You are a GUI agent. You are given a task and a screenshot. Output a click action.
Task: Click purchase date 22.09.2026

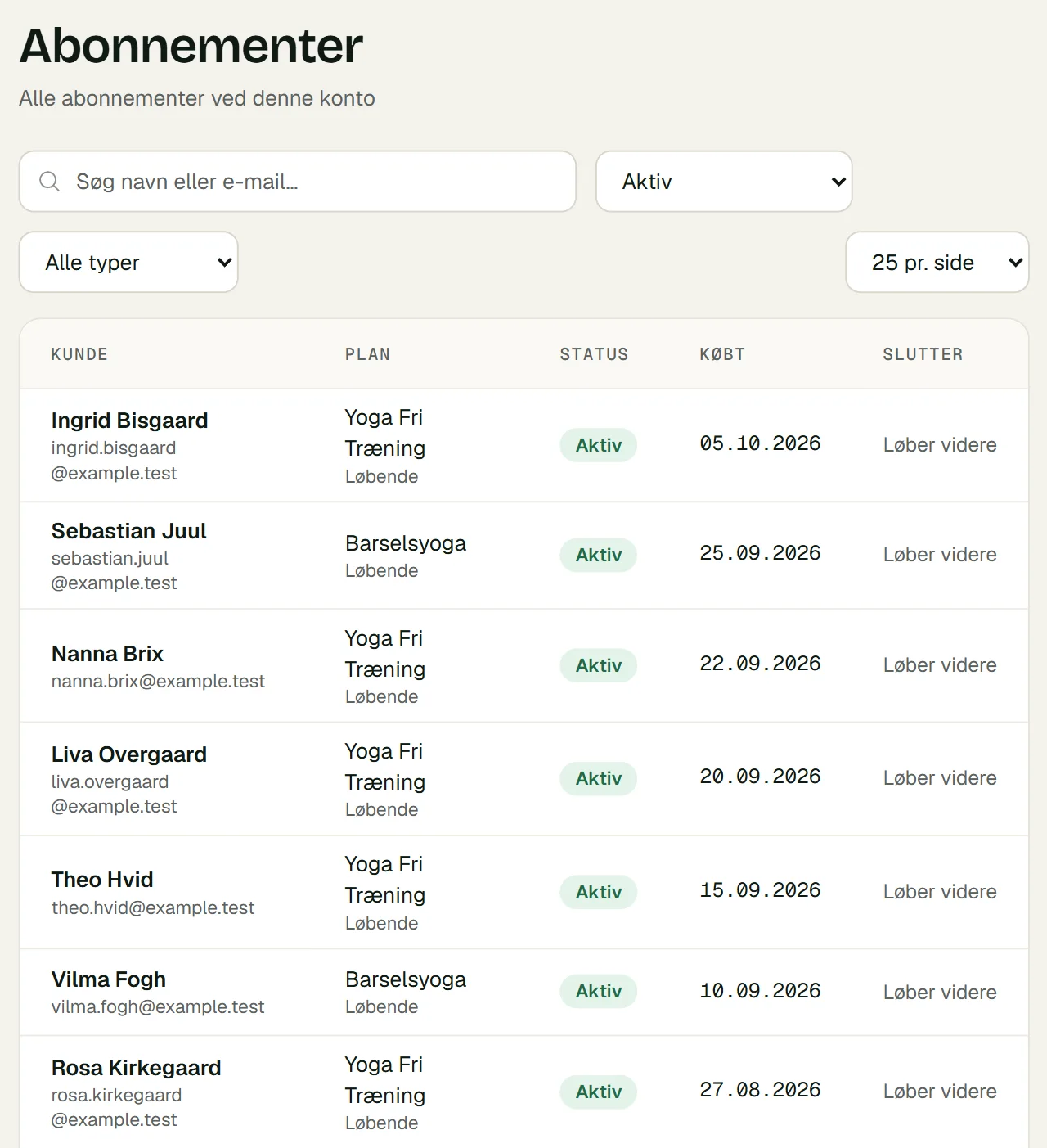760,664
